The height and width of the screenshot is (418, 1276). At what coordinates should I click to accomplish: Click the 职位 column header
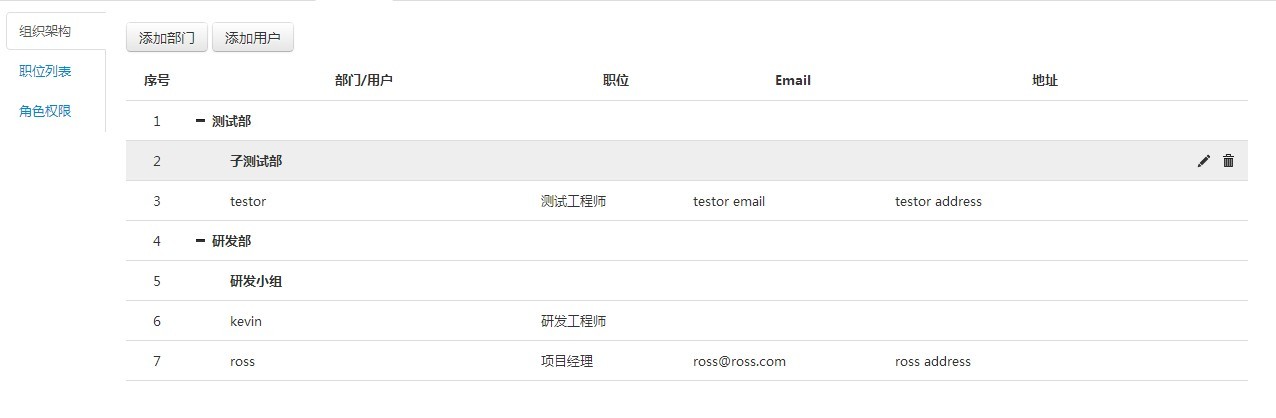616,80
